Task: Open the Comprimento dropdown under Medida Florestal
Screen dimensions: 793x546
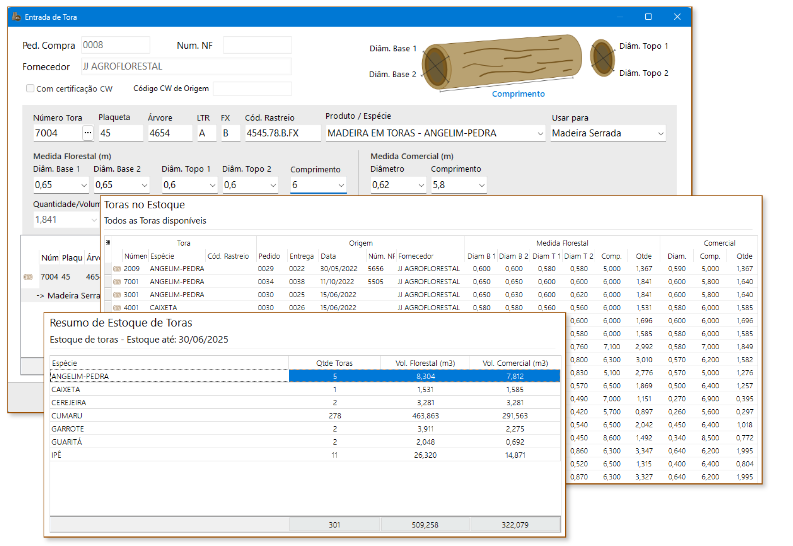Action: (341, 185)
